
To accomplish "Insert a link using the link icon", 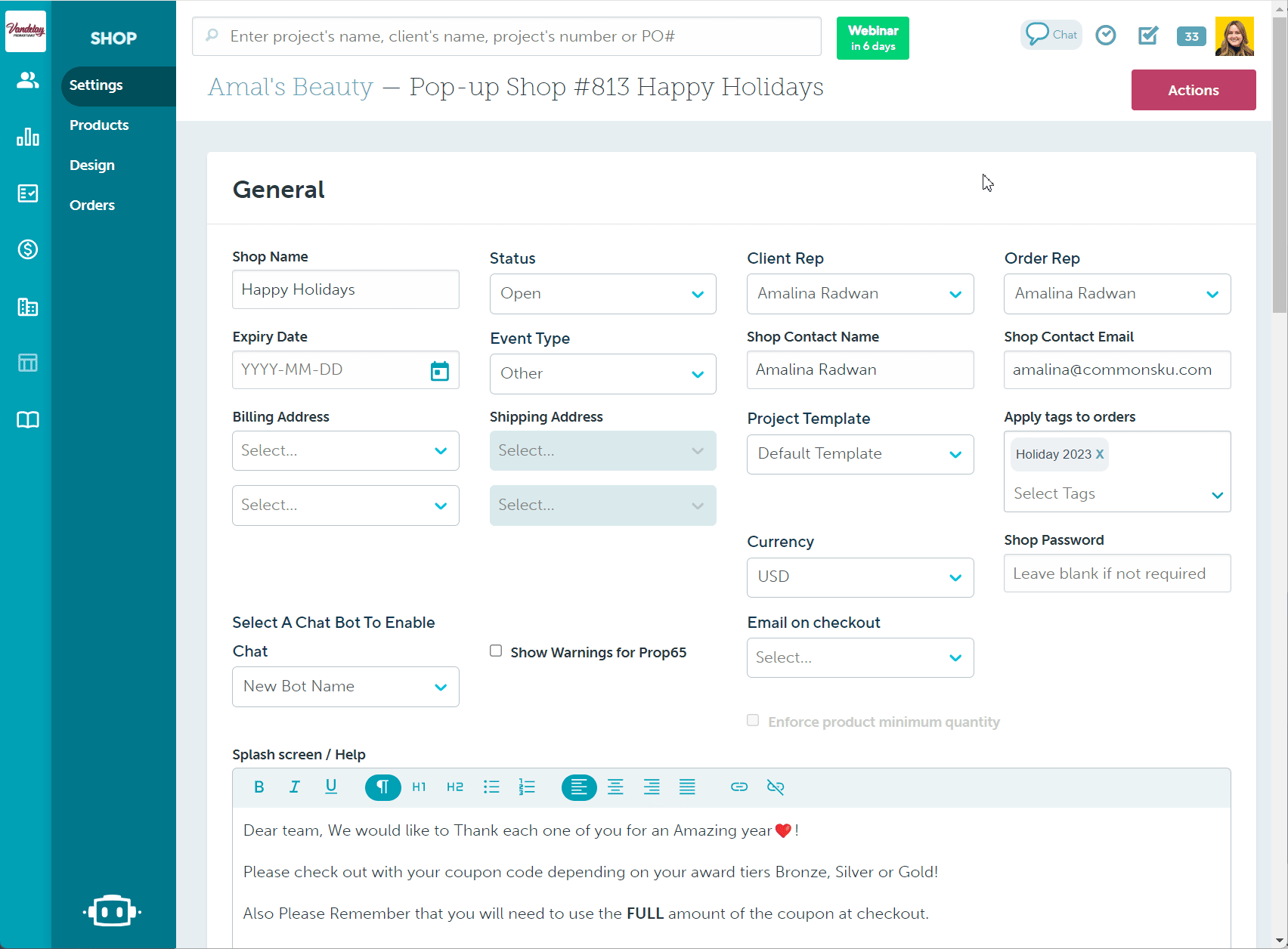I will [x=738, y=787].
